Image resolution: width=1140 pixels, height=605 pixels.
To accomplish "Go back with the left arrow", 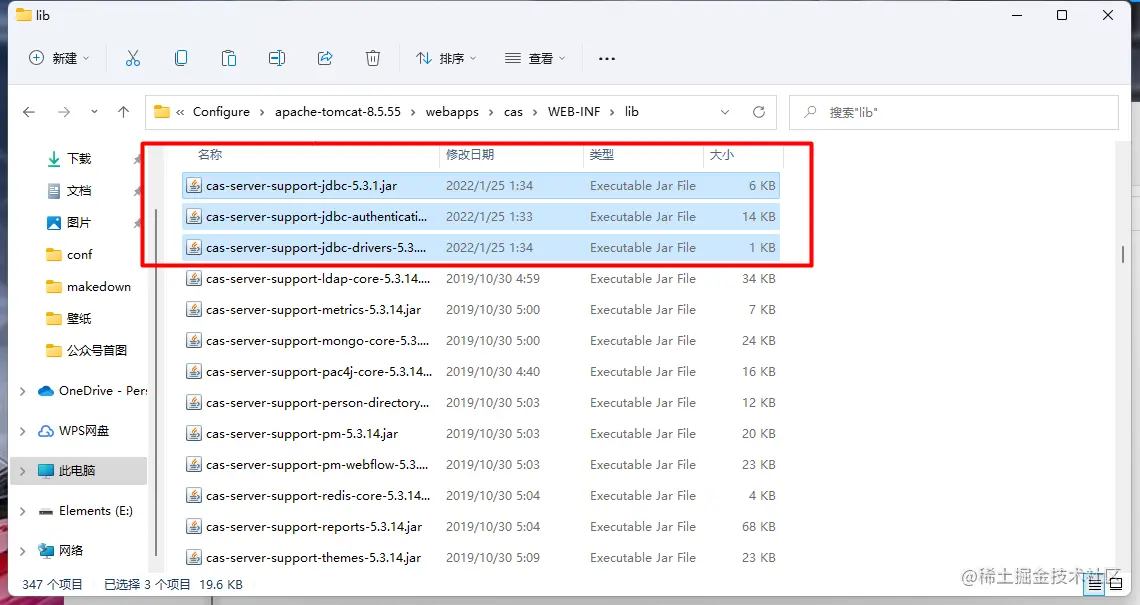I will click(29, 112).
